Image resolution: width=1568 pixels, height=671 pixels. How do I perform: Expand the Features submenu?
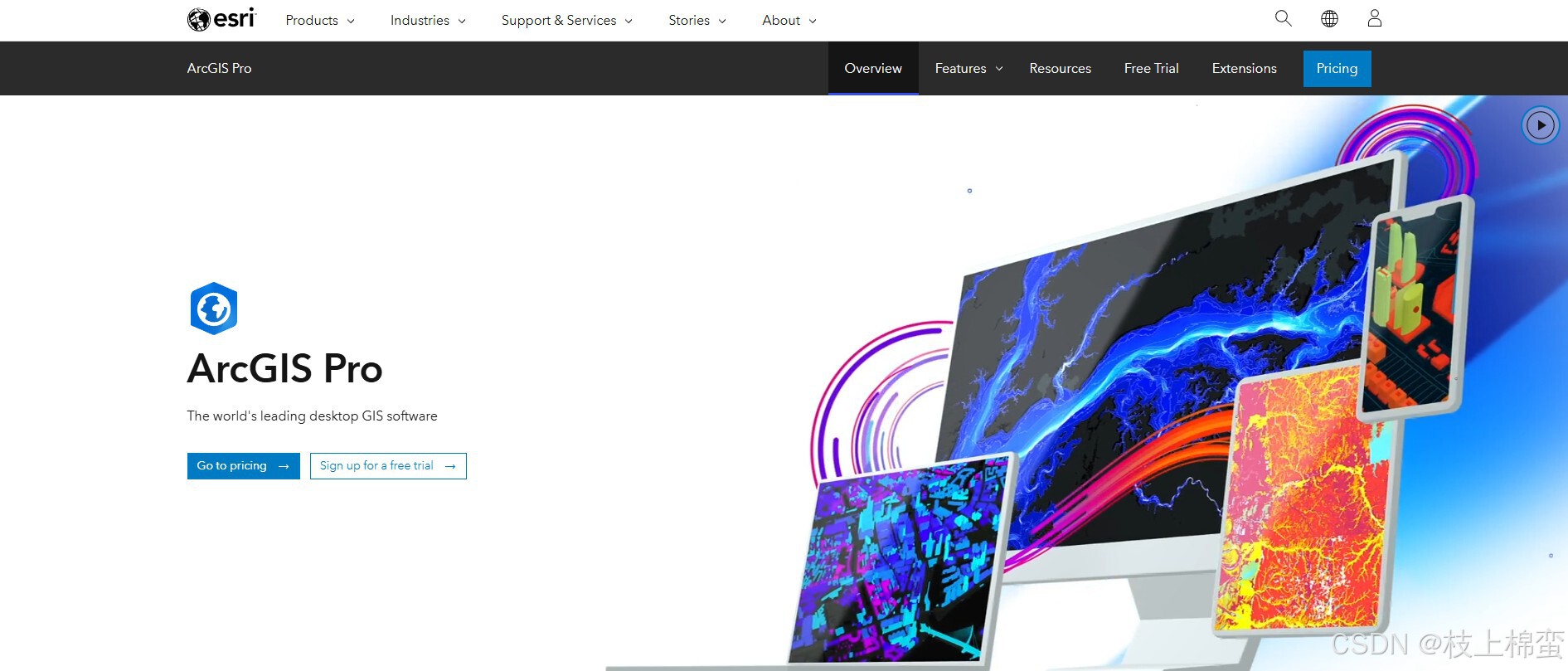968,68
